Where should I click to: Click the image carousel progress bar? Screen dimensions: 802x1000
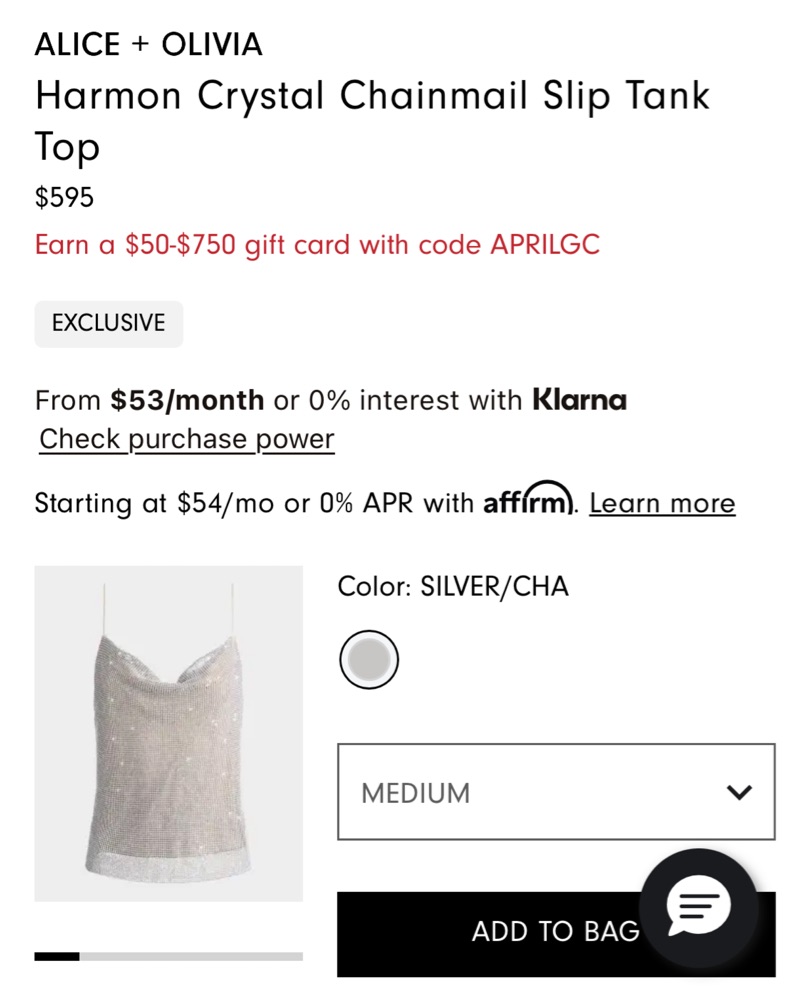pyautogui.click(x=168, y=957)
